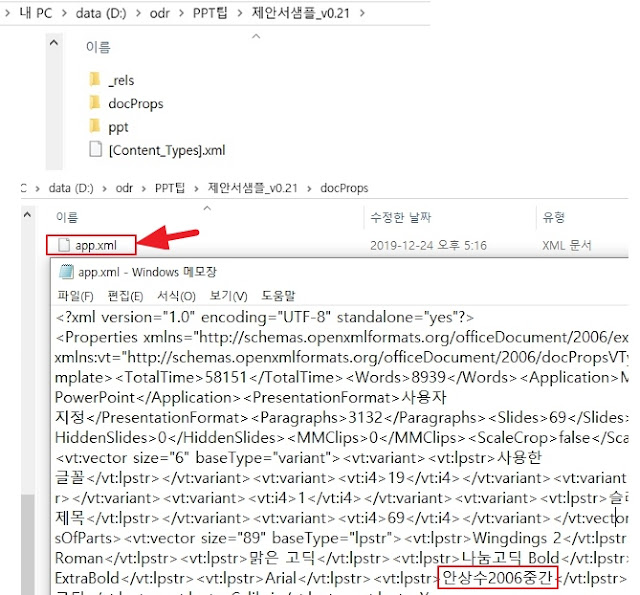This screenshot has width=640, height=595.
Task: Sort by 유형 column header
Action: pyautogui.click(x=553, y=217)
